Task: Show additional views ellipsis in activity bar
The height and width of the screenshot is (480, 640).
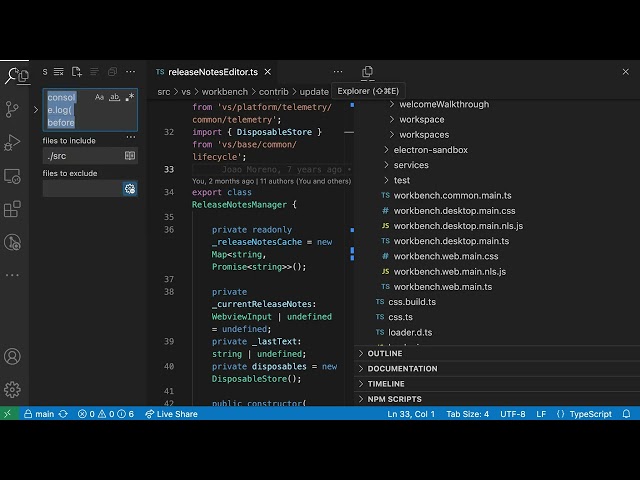Action: coord(12,275)
